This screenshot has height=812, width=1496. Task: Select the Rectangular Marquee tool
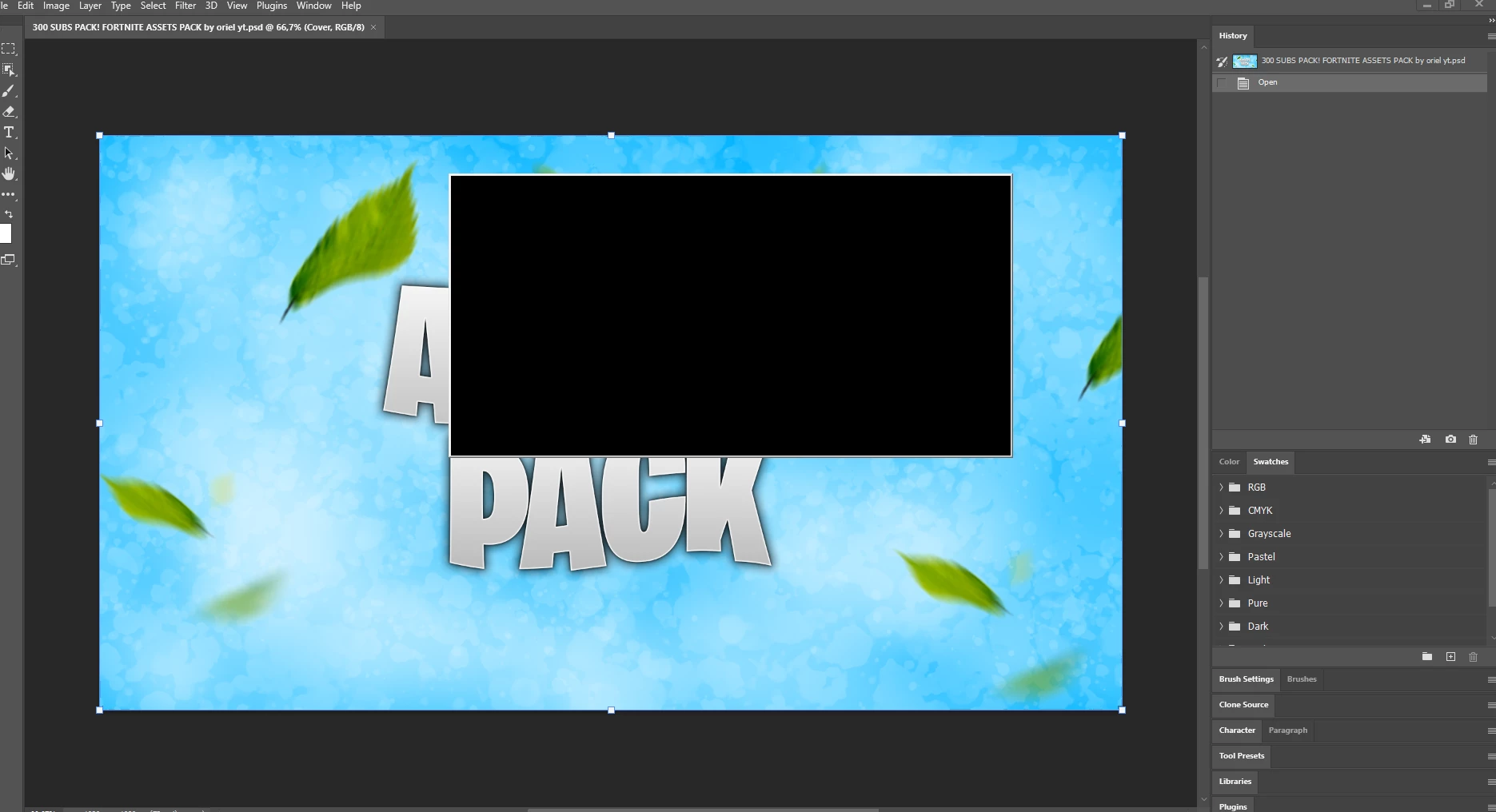[x=9, y=49]
